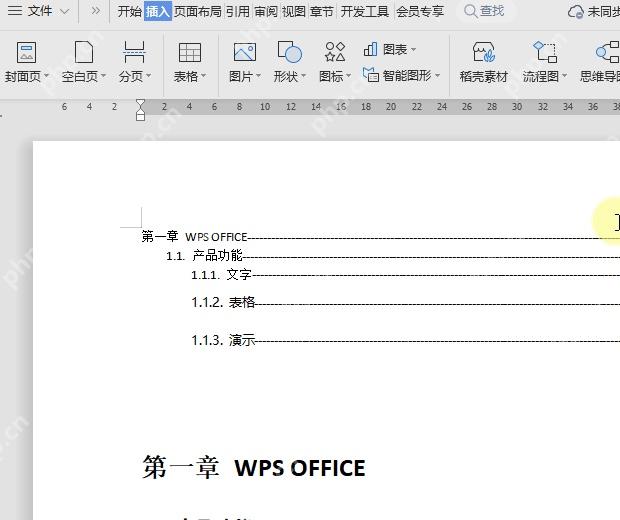
Task: Expand the Picture (图片) dropdown arrow
Action: coord(259,76)
